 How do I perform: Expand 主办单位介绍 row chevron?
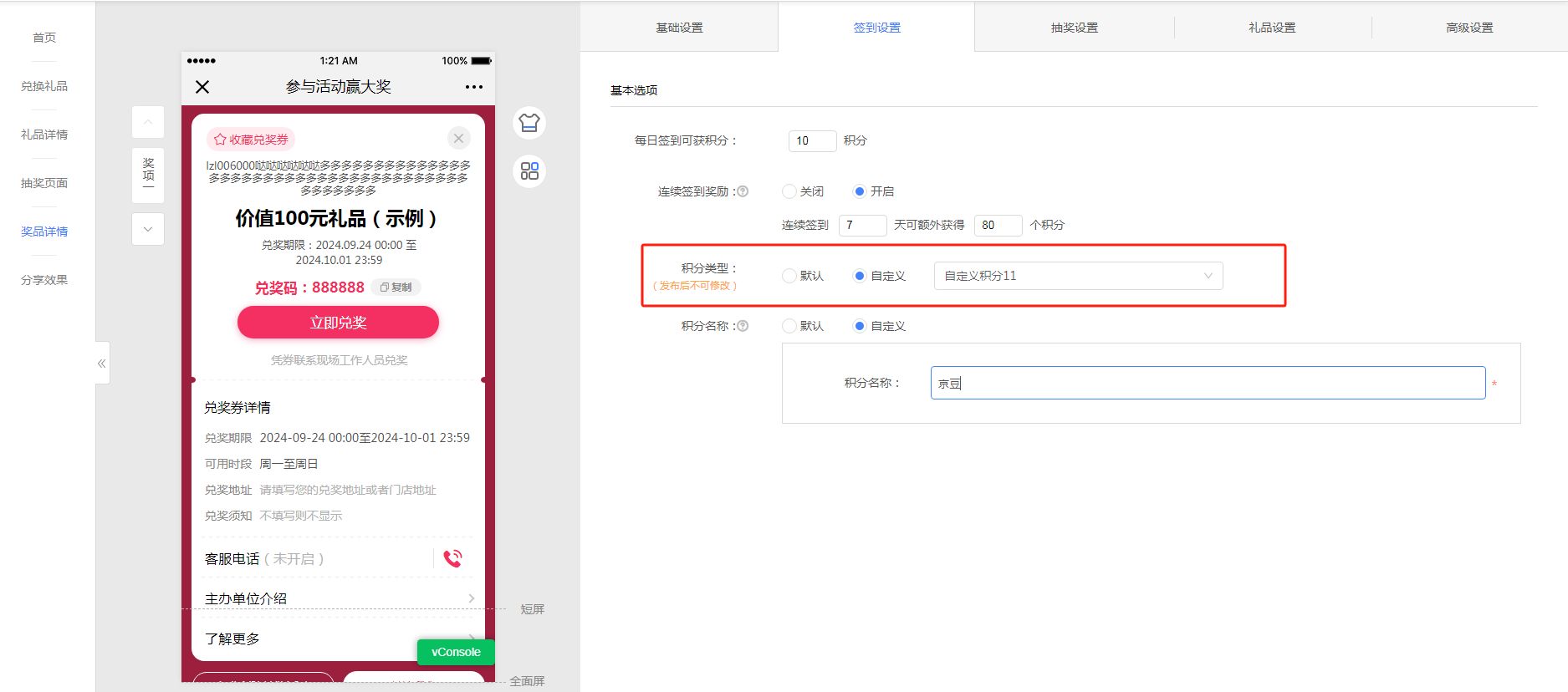[x=472, y=598]
